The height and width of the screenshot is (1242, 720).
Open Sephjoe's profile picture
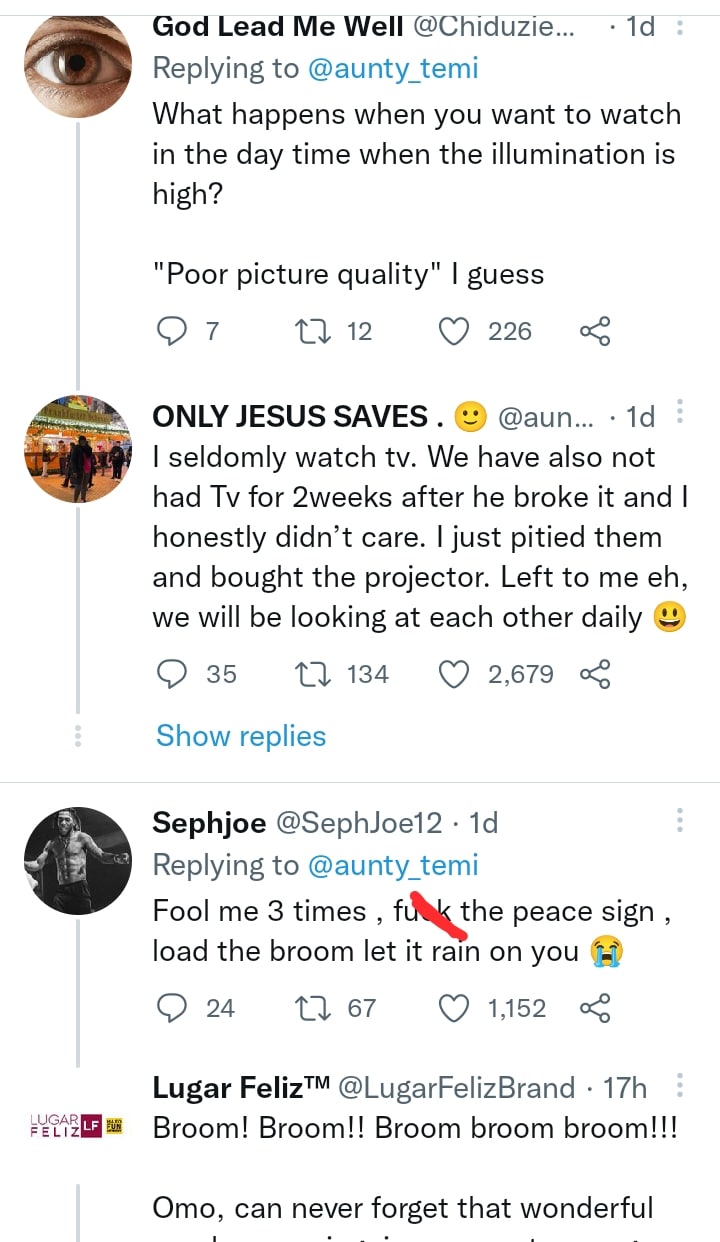tap(77, 861)
